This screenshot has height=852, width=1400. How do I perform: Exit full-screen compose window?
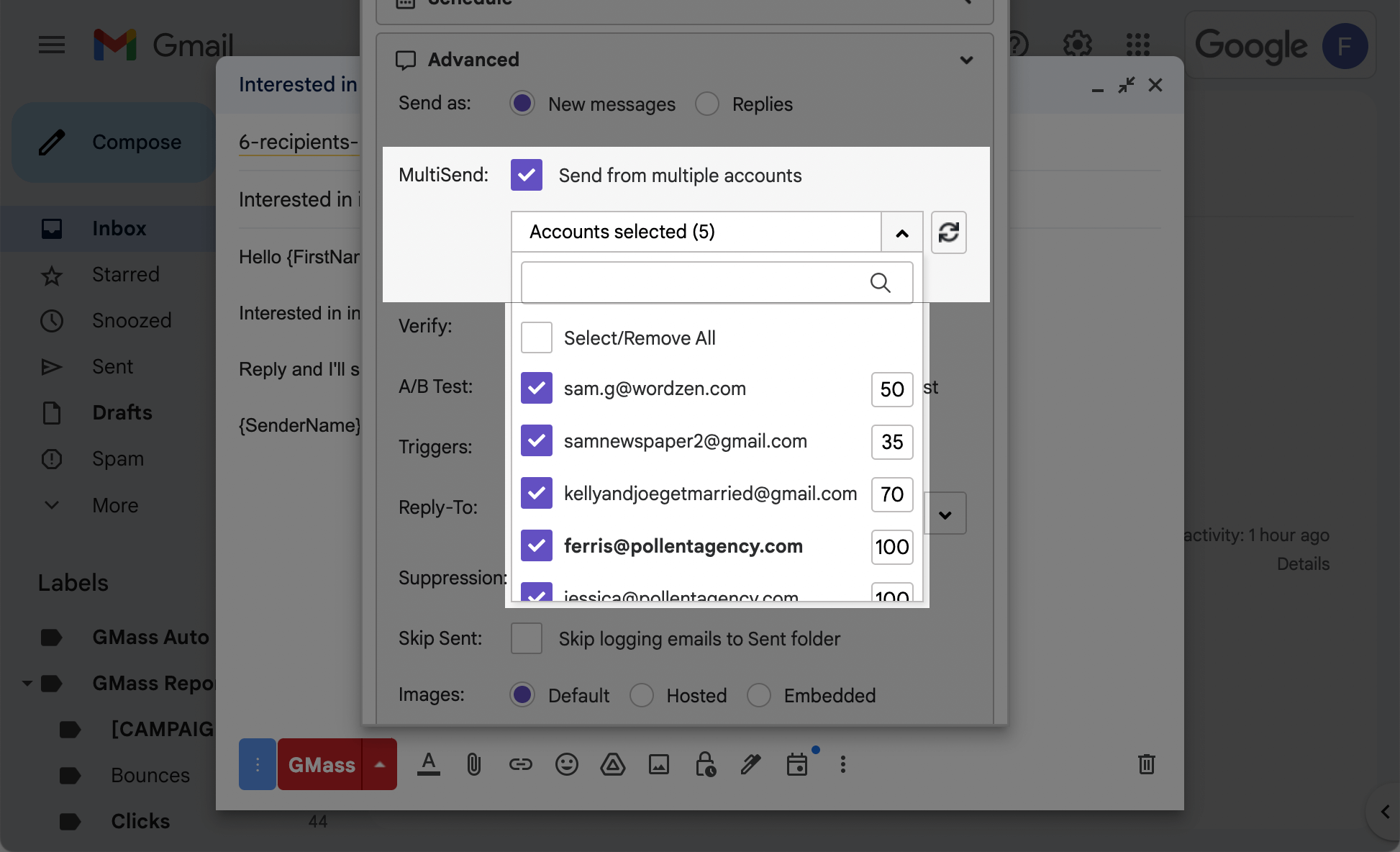pos(1126,85)
